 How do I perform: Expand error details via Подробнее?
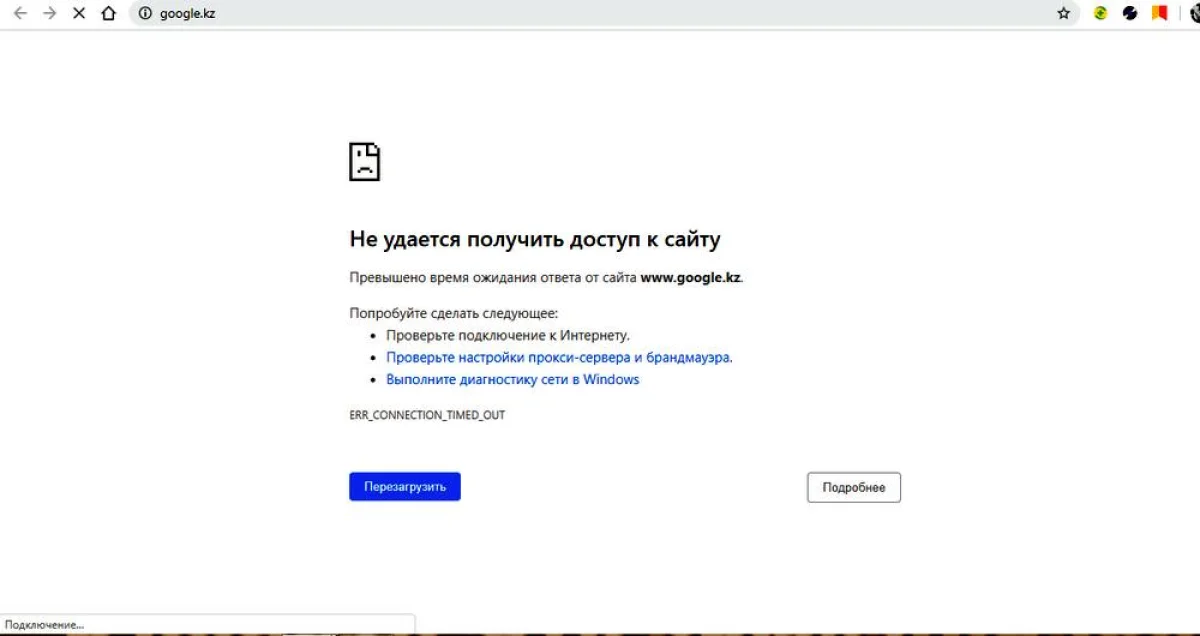click(854, 487)
